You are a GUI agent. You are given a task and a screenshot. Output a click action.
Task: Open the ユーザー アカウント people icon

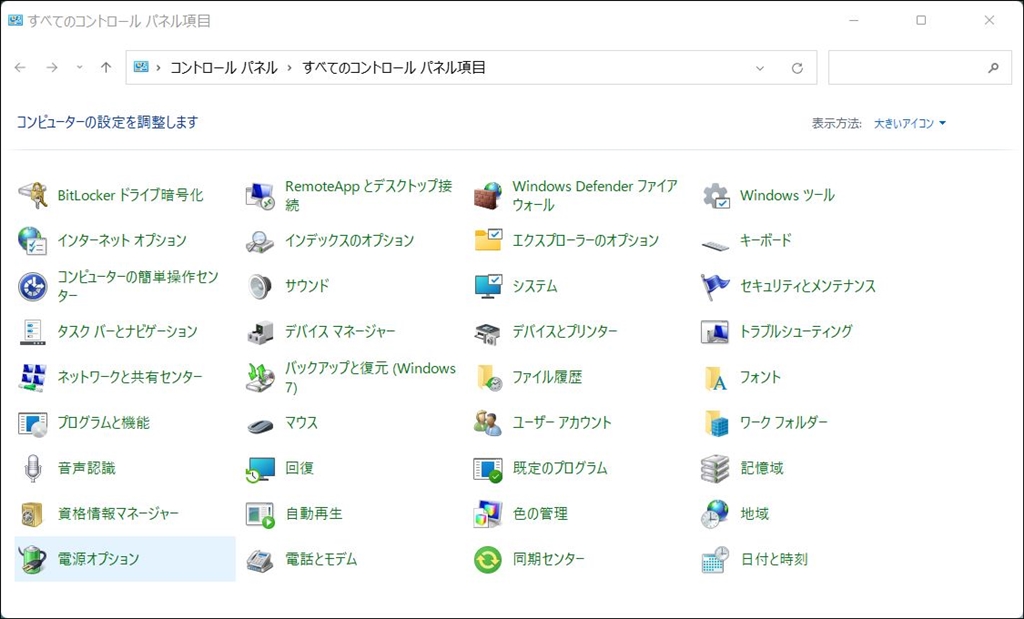tap(488, 423)
